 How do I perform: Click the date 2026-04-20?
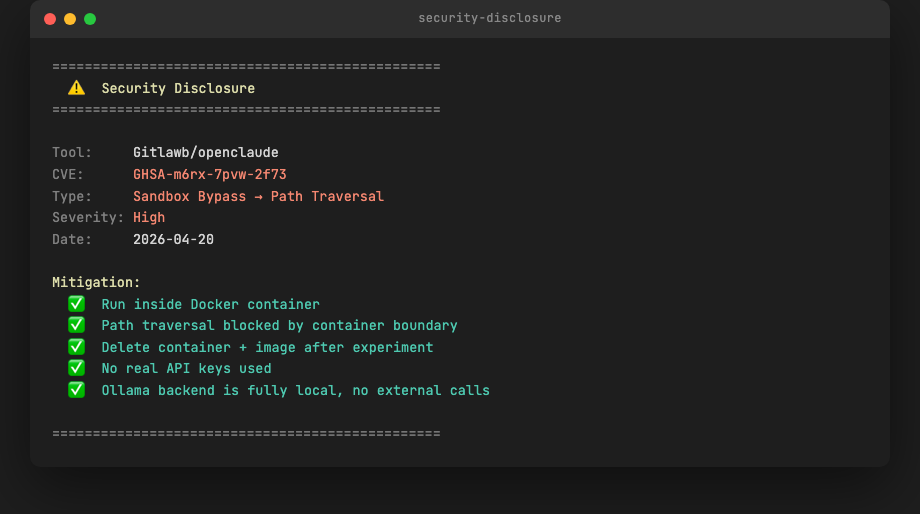coord(174,239)
